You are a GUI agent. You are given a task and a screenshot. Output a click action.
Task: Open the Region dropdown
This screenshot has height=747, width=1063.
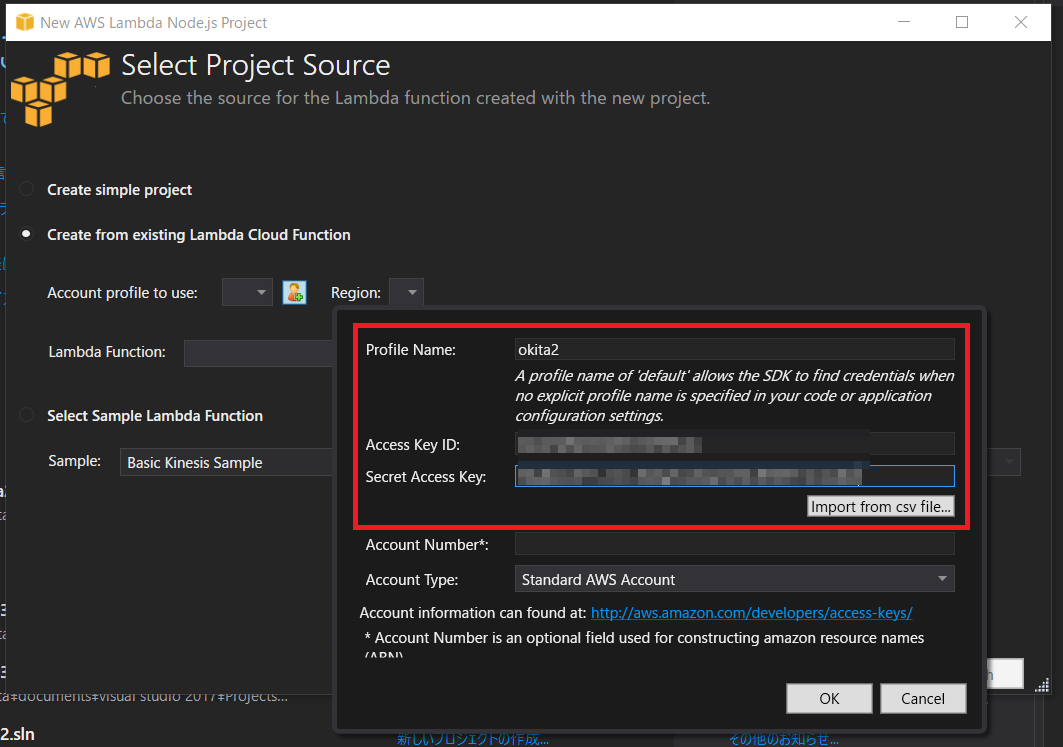click(406, 292)
